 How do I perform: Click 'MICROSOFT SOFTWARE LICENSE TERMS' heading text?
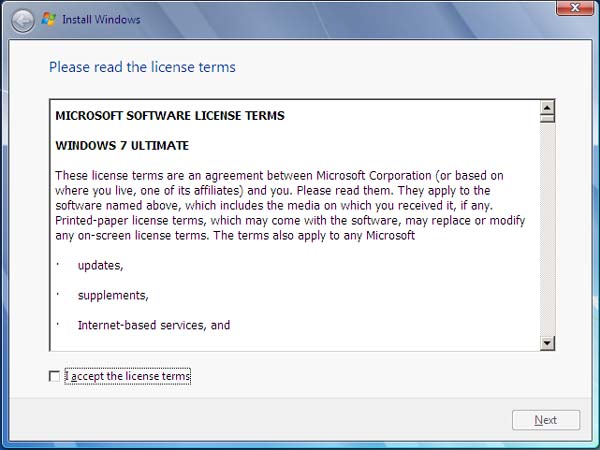[170, 116]
